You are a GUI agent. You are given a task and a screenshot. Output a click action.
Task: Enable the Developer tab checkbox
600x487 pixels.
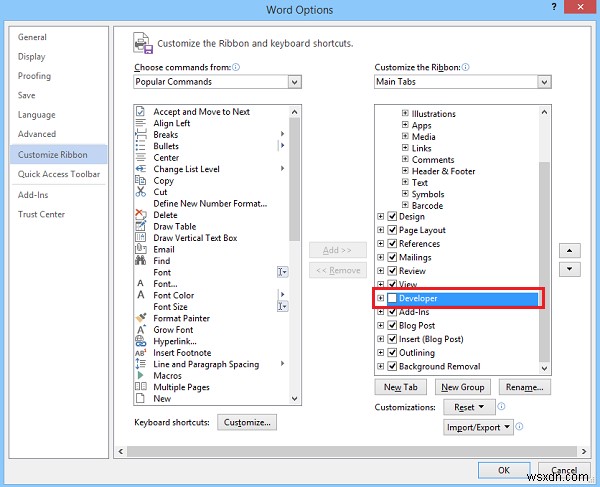[392, 298]
